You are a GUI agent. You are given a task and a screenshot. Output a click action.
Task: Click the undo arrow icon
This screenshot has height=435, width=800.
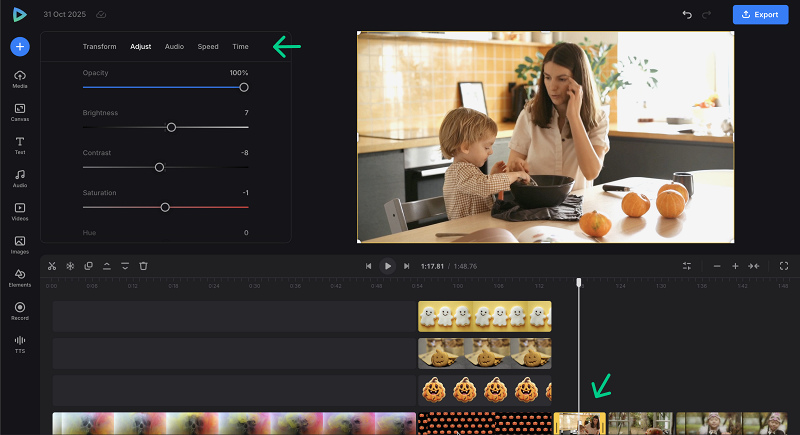point(686,15)
